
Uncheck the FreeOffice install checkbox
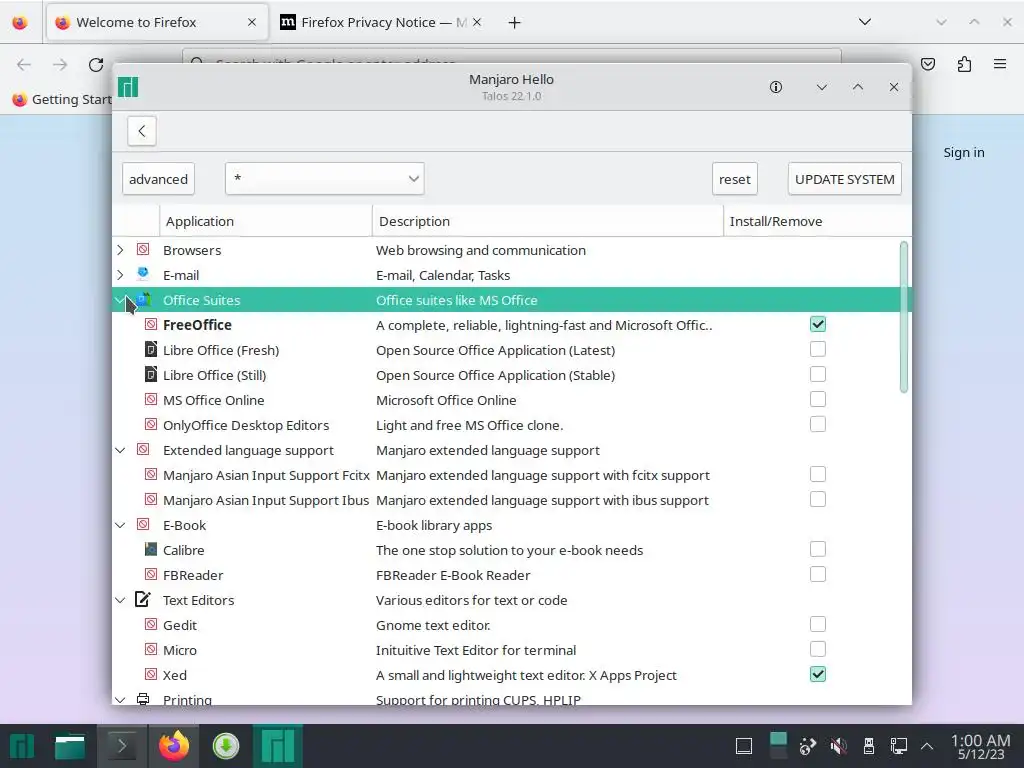click(x=818, y=324)
